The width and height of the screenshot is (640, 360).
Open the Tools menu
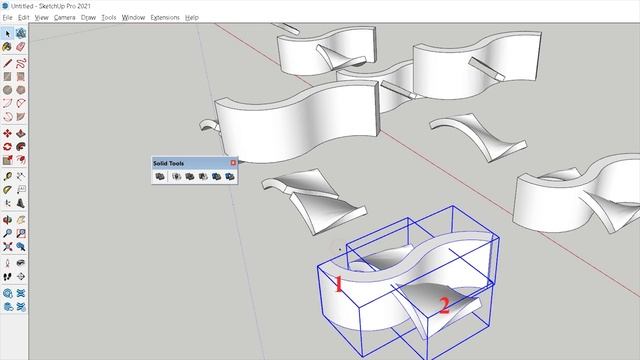click(x=109, y=18)
